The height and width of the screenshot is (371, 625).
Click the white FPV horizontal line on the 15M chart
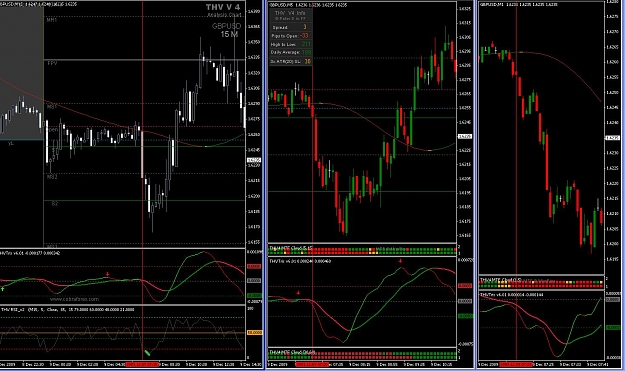point(144,60)
